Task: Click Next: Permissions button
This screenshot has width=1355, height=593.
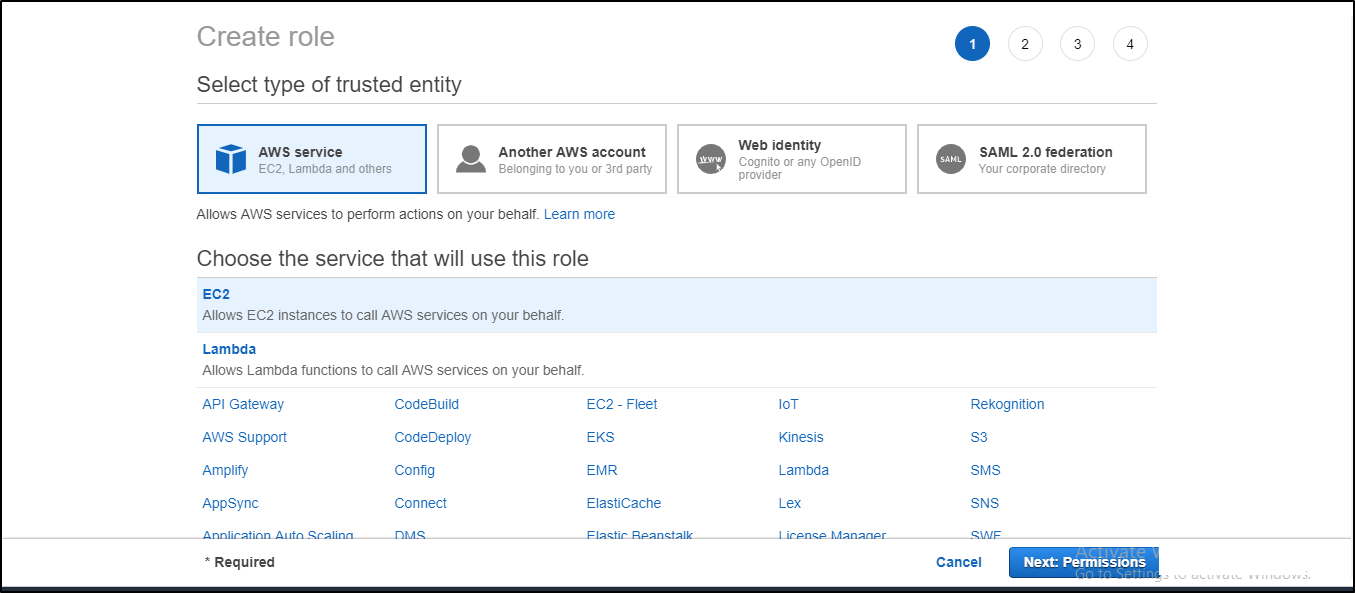Action: 1084,562
